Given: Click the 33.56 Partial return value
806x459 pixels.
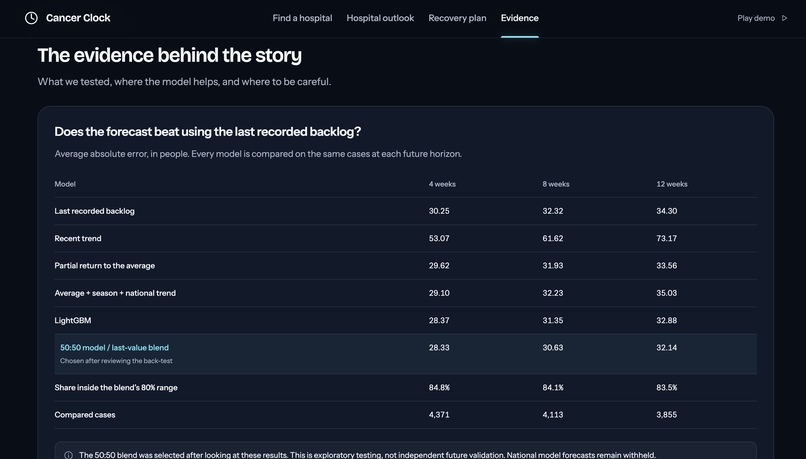Looking at the screenshot, I should click(667, 266).
